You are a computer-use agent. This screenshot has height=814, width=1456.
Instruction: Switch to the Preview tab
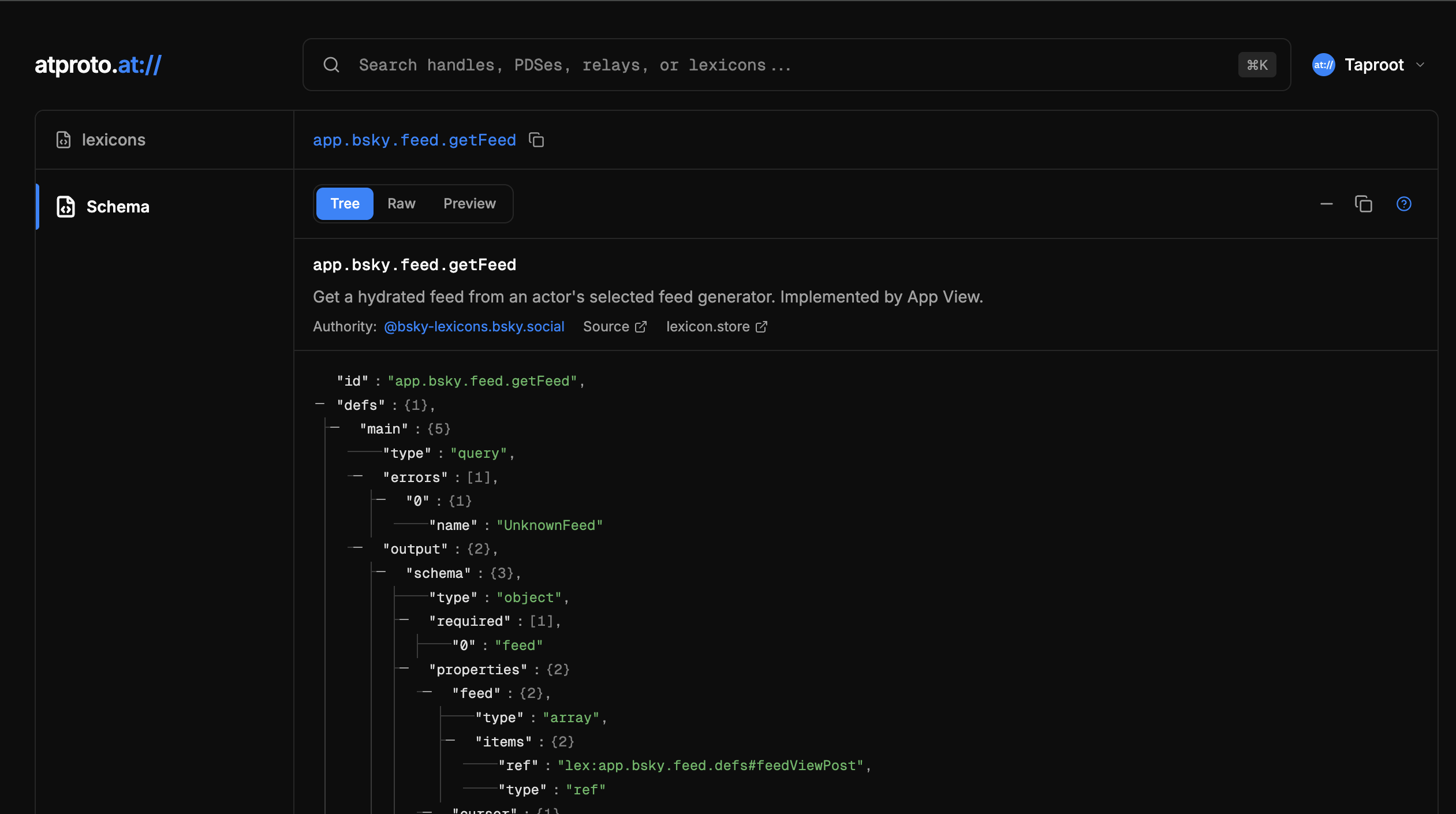pyautogui.click(x=469, y=204)
